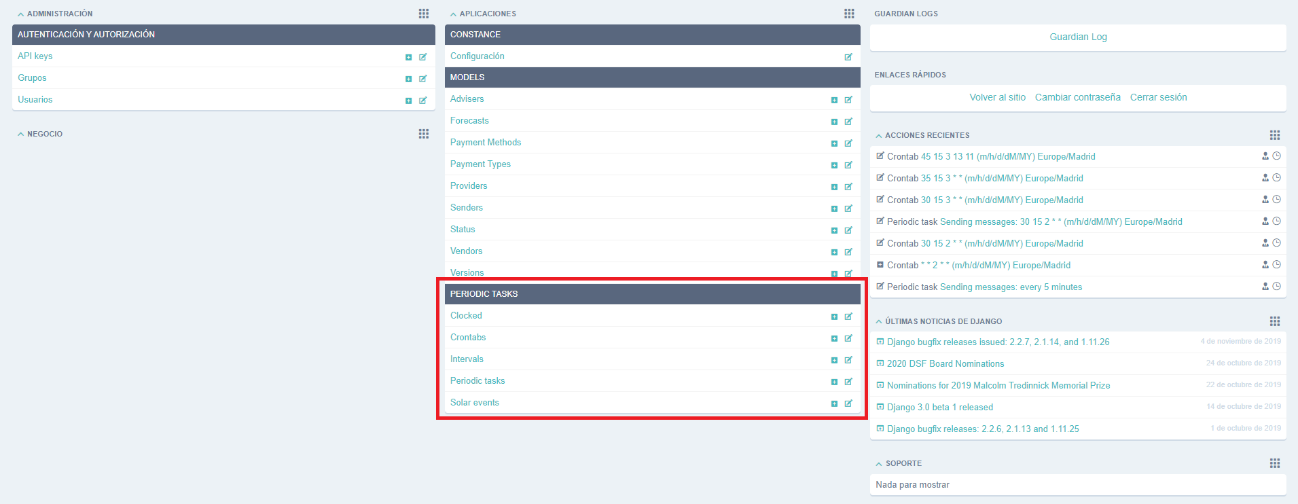Open edit icon for Usuarios row
Image resolution: width=1298 pixels, height=504 pixels.
pyautogui.click(x=423, y=100)
